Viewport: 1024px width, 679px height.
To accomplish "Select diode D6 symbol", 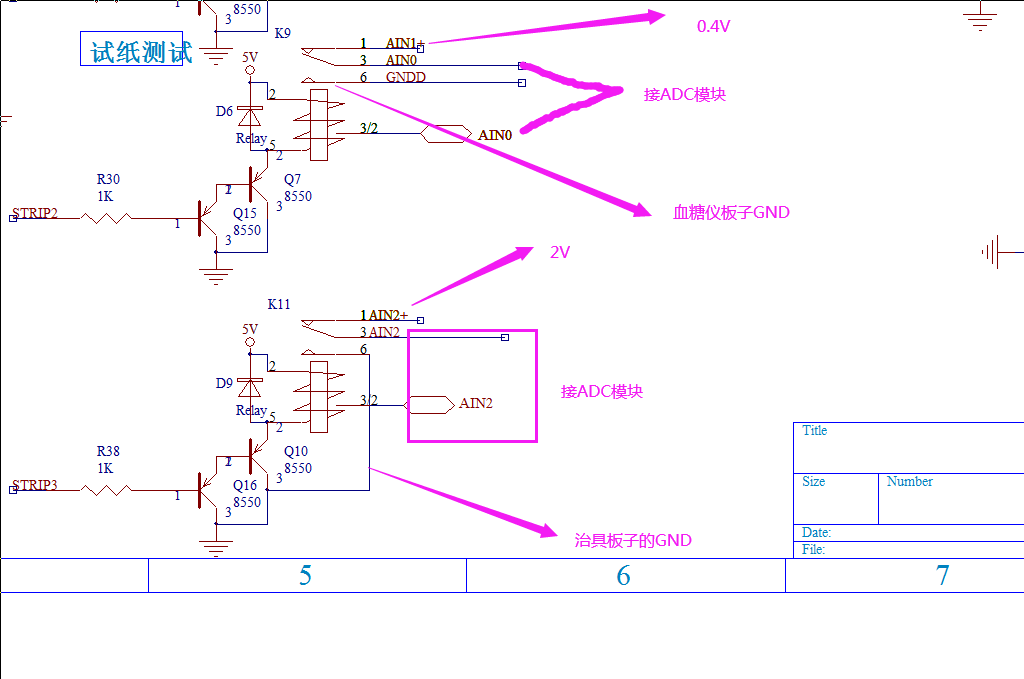I will (x=249, y=116).
